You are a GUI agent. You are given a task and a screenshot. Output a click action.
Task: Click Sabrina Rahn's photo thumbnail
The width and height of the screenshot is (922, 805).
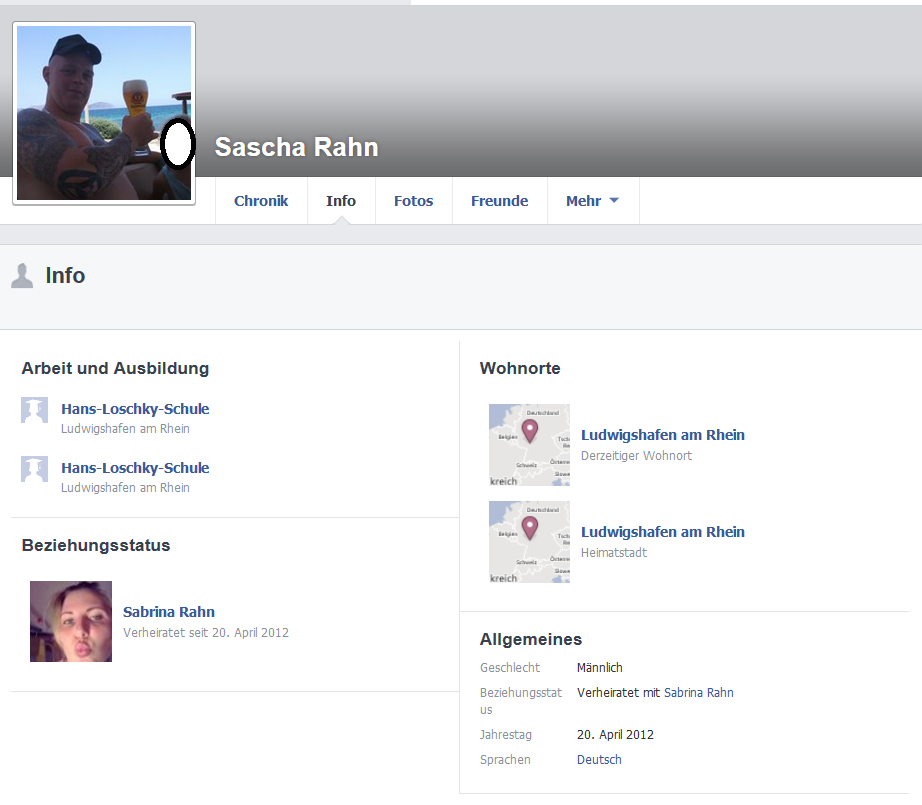coord(71,621)
